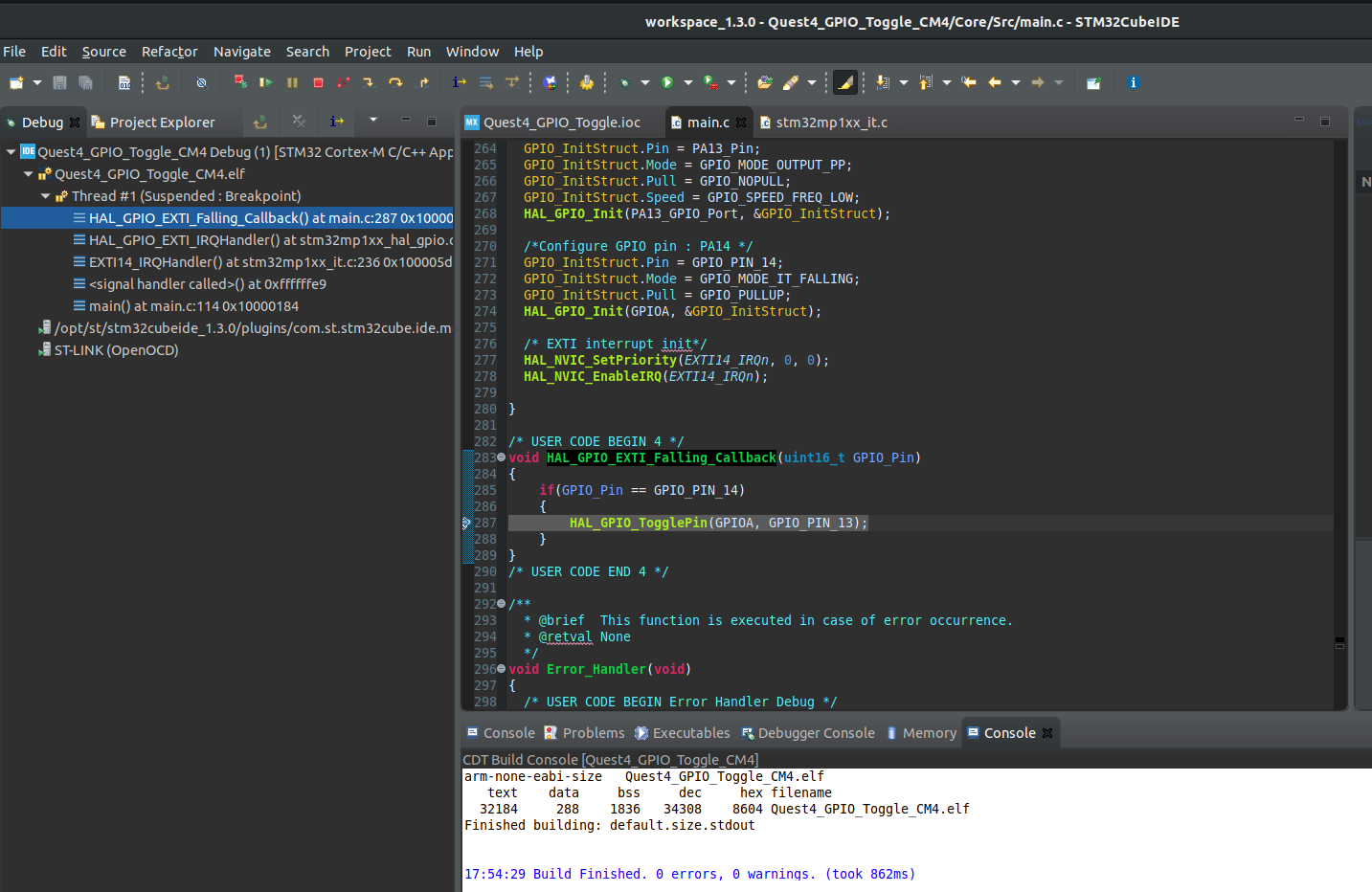Open Debug view menu dropdown
This screenshot has width=1372, height=892.
[373, 121]
